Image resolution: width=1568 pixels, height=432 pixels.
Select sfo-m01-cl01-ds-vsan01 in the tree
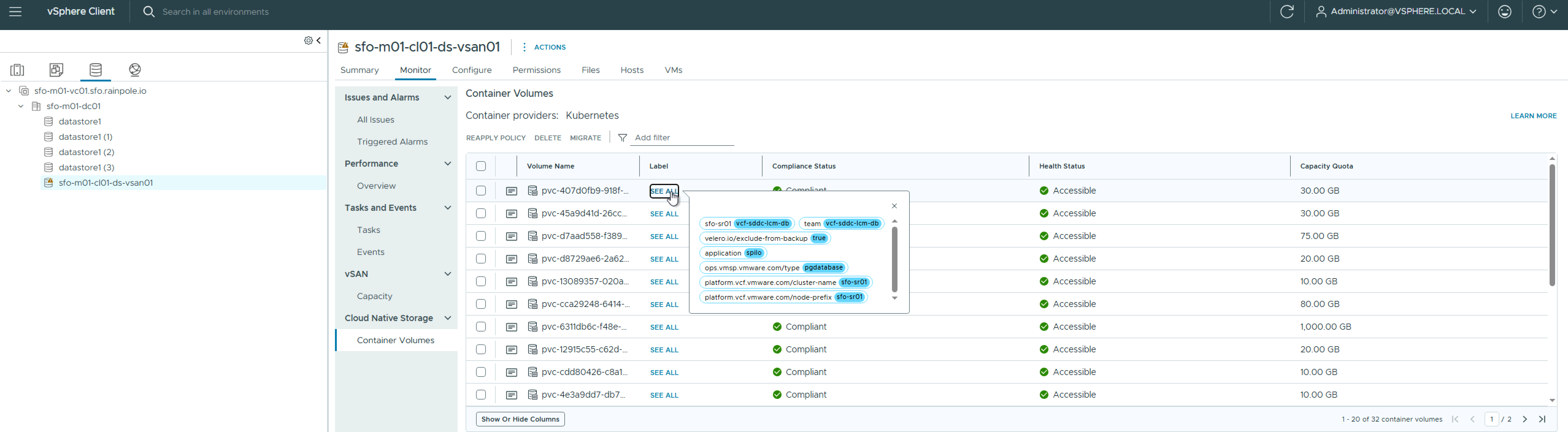tap(105, 182)
